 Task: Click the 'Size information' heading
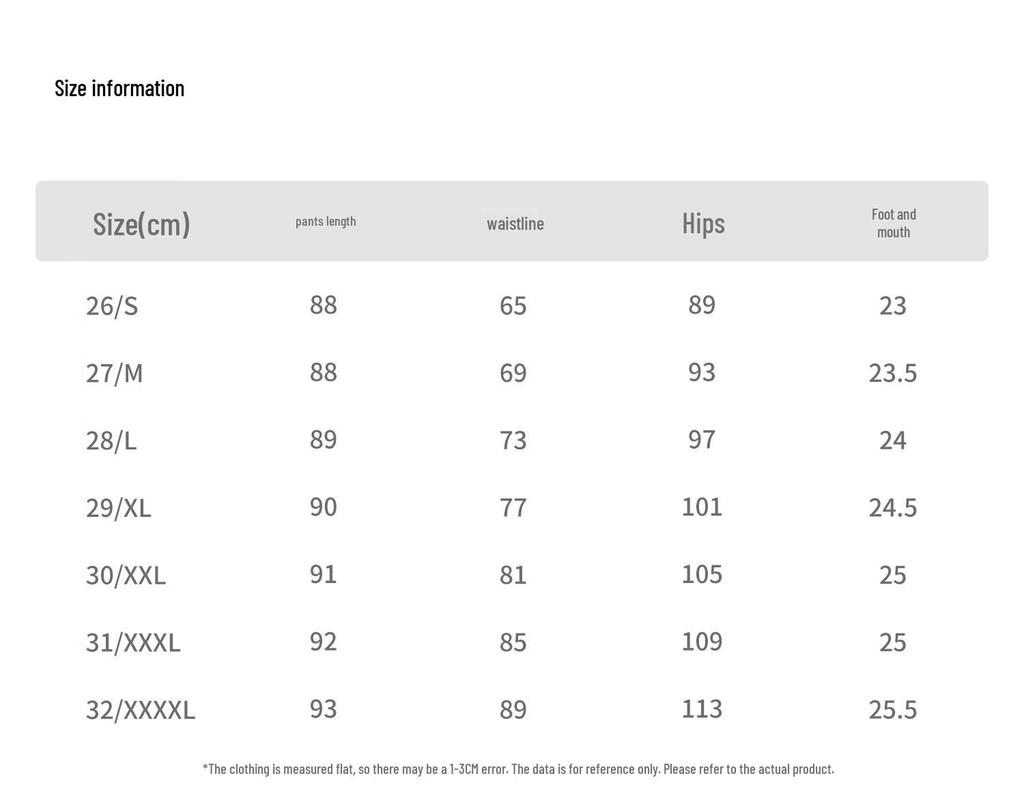pyautogui.click(x=120, y=88)
